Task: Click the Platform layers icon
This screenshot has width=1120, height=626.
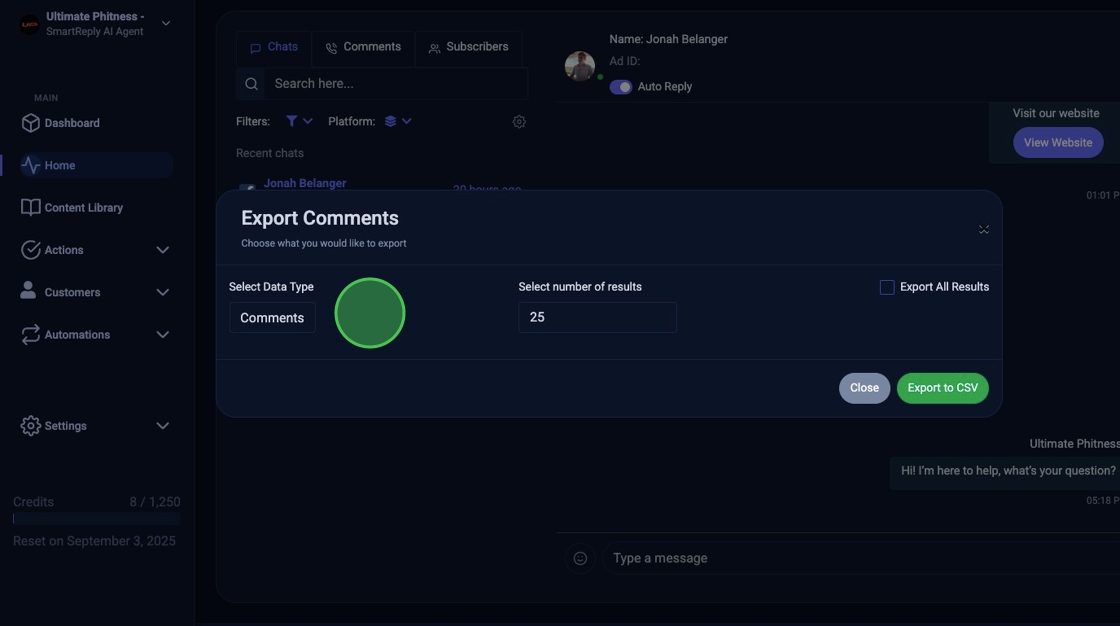Action: tap(390, 121)
